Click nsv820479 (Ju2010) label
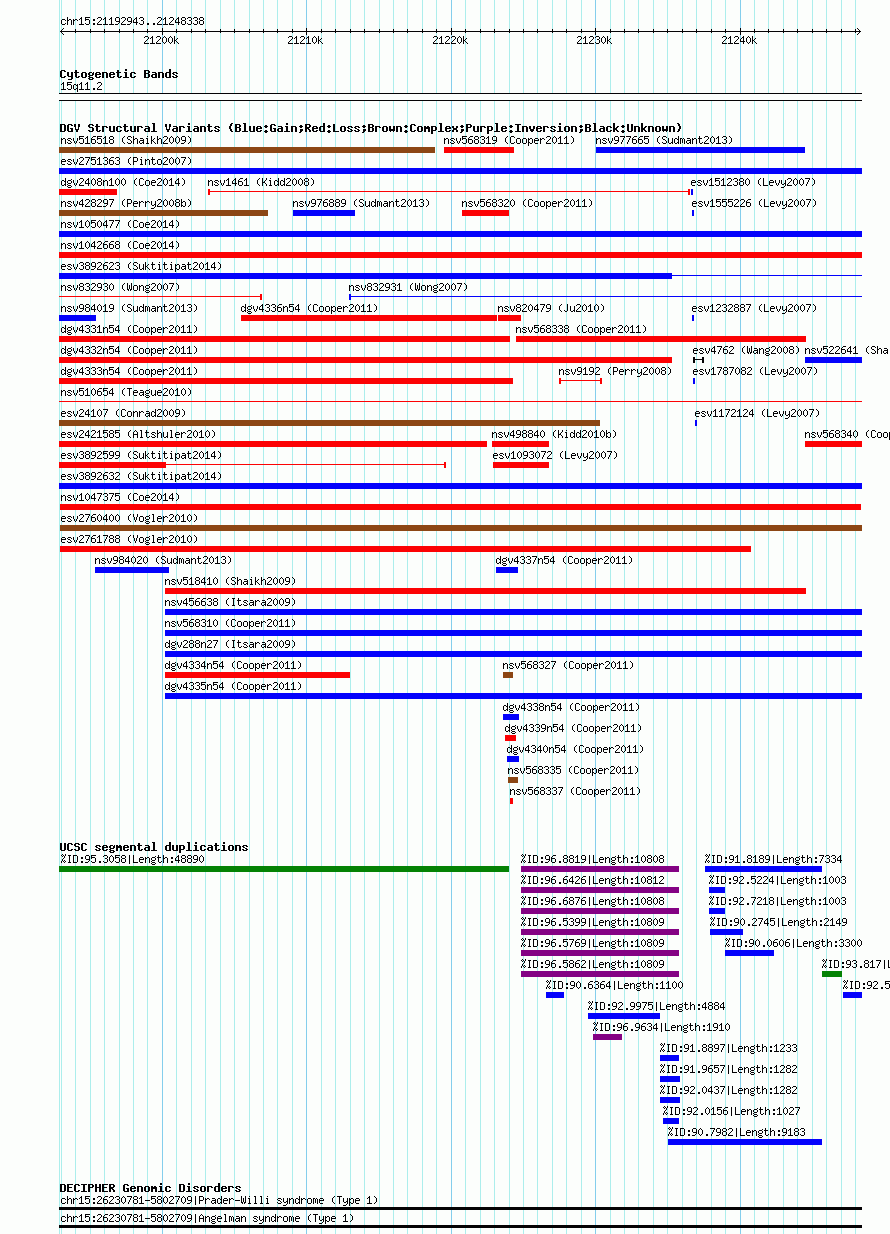This screenshot has height=1234, width=890. click(551, 309)
